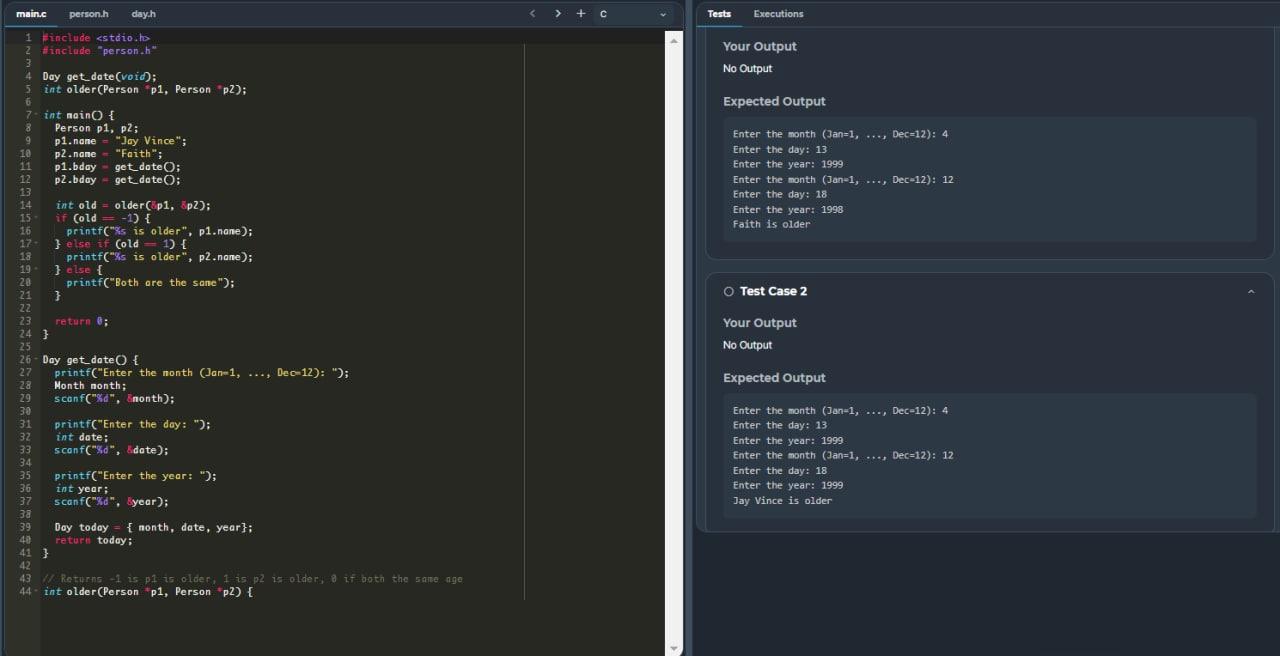Click the circle icon beside Test Case 2
The image size is (1280, 656).
(x=729, y=291)
